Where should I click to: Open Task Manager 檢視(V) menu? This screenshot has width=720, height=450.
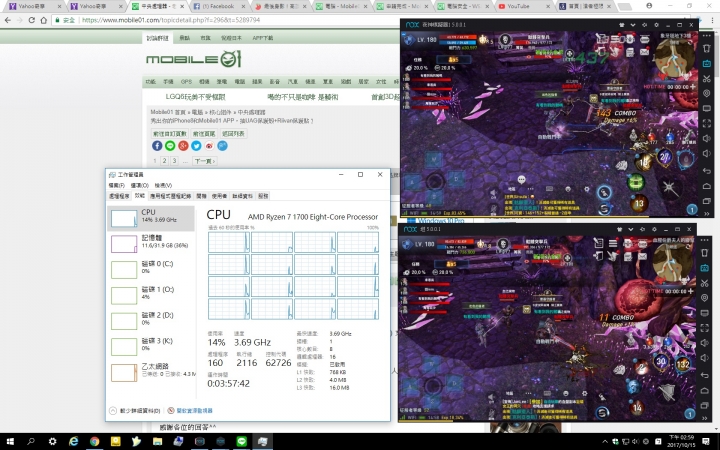[x=163, y=185]
